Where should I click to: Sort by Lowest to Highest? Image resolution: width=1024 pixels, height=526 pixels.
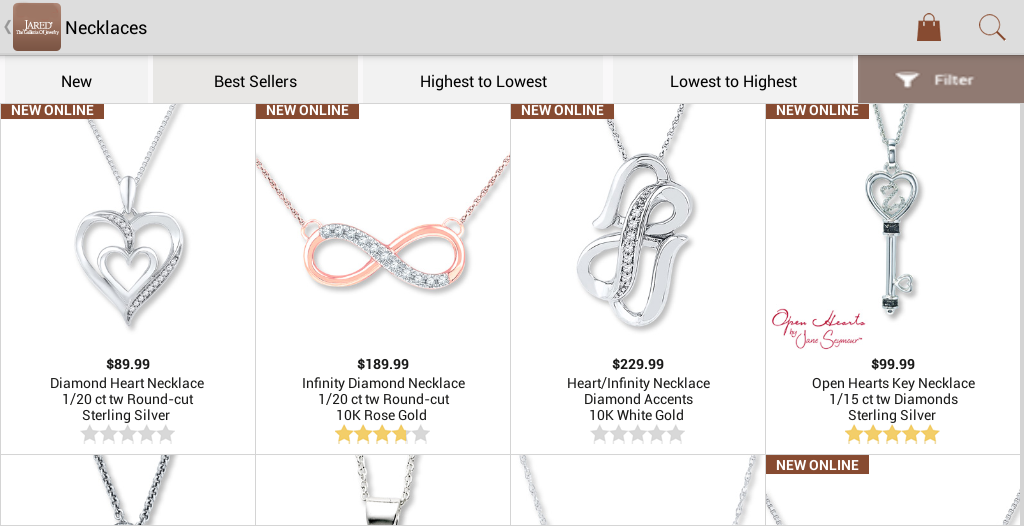733,82
